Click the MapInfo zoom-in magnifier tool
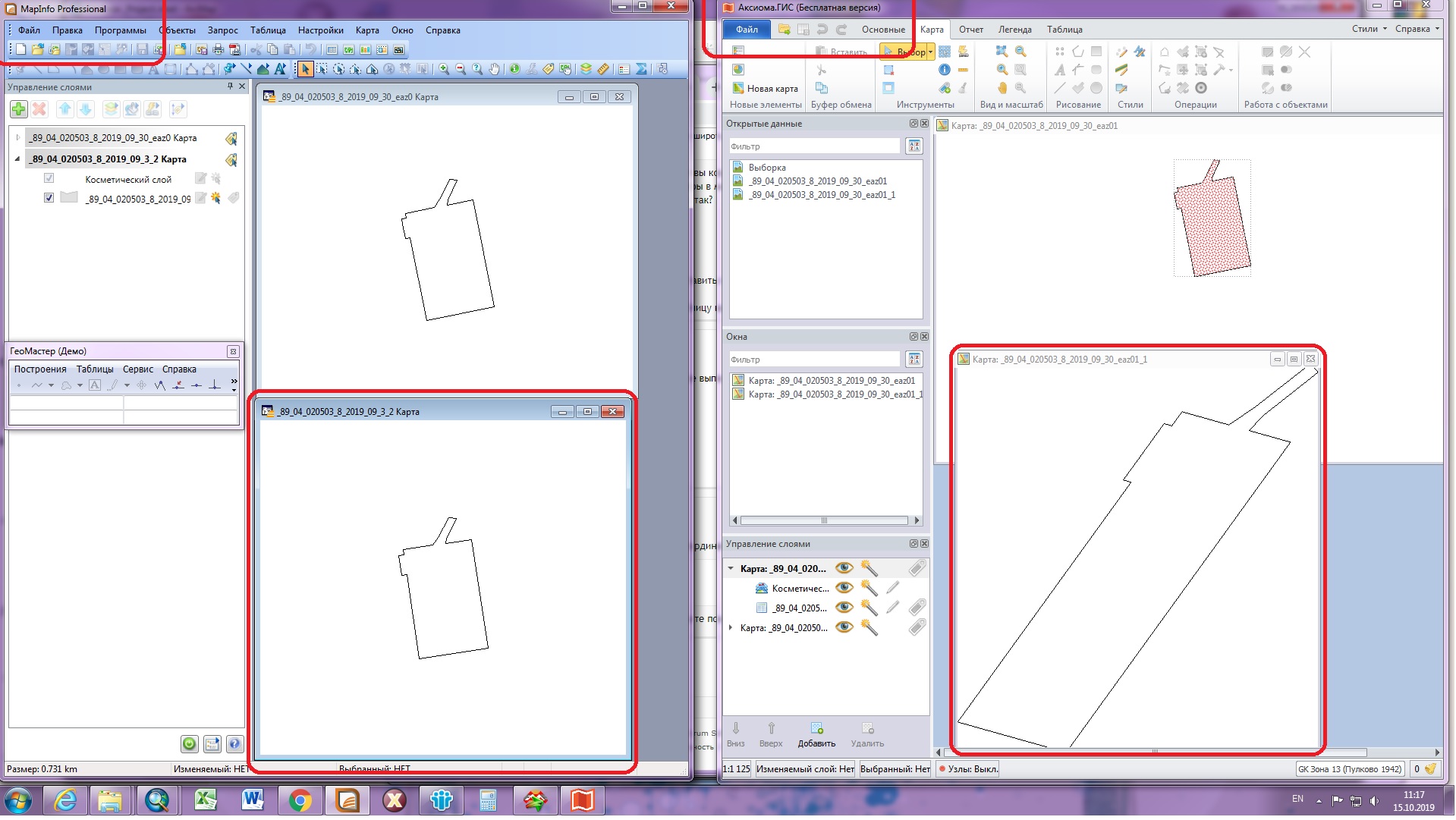Viewport: 1456px width, 820px height. (444, 69)
